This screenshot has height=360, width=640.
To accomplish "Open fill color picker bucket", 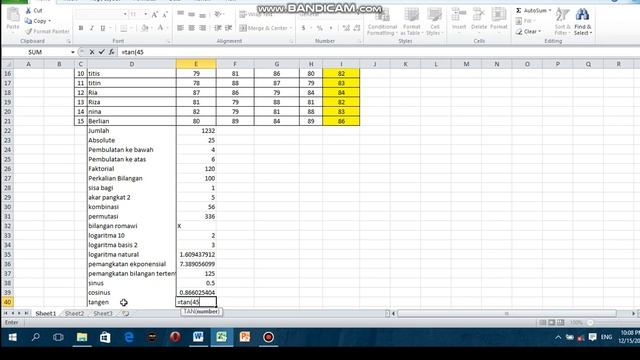I will coord(144,28).
